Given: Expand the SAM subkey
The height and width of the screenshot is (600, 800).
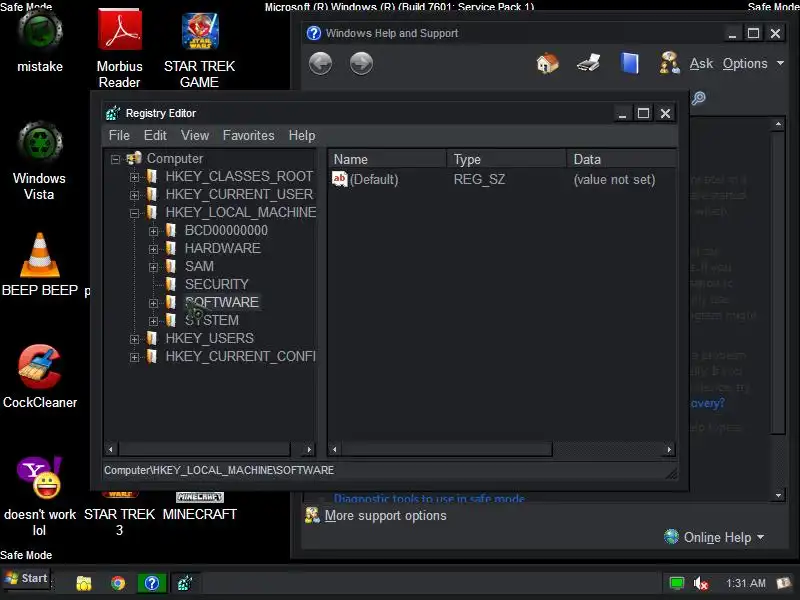Looking at the screenshot, I should (153, 267).
